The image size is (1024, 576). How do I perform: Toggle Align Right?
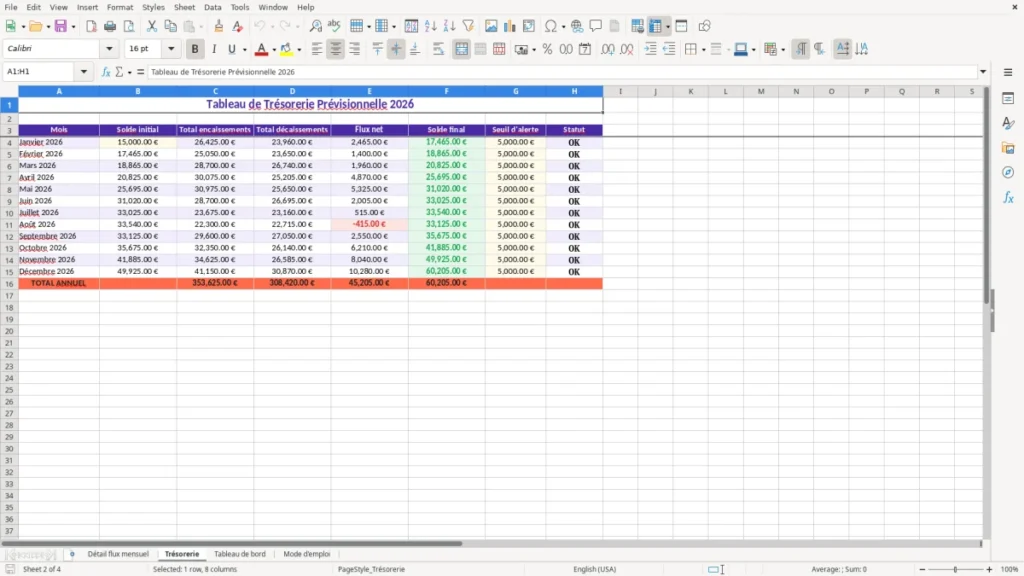tap(355, 49)
